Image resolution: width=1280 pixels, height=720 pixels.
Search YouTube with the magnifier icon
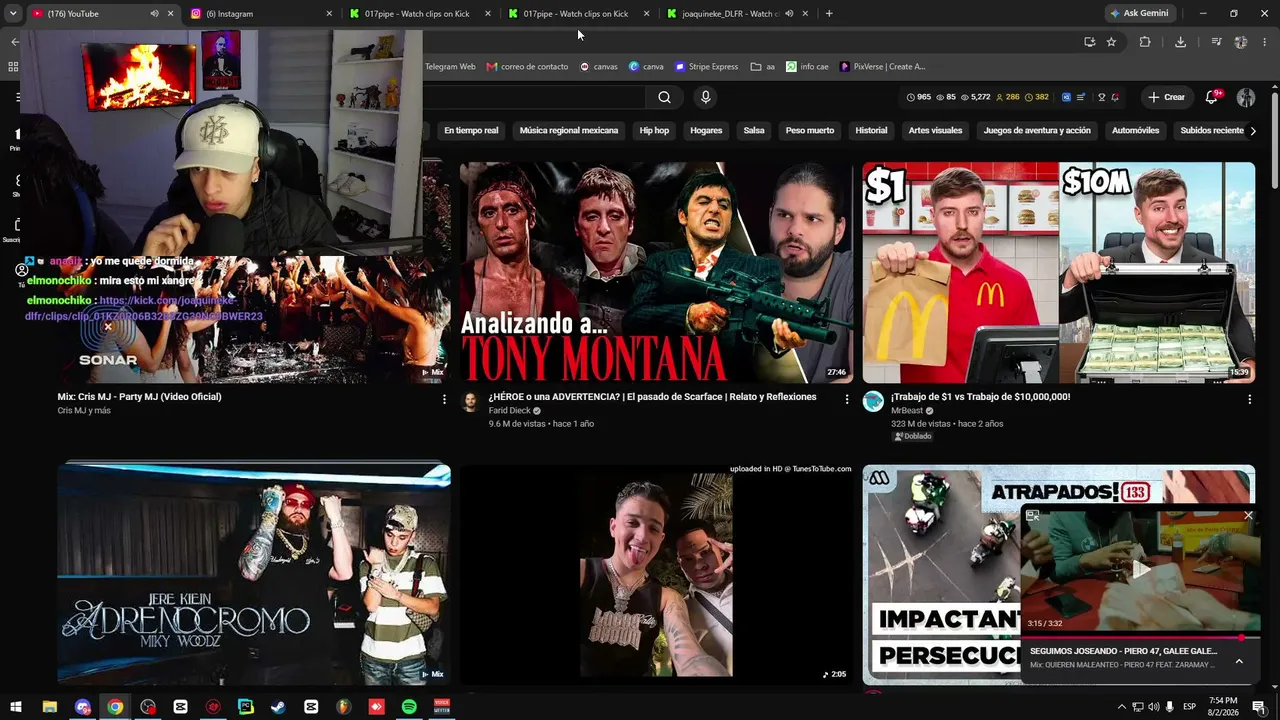pyautogui.click(x=664, y=97)
